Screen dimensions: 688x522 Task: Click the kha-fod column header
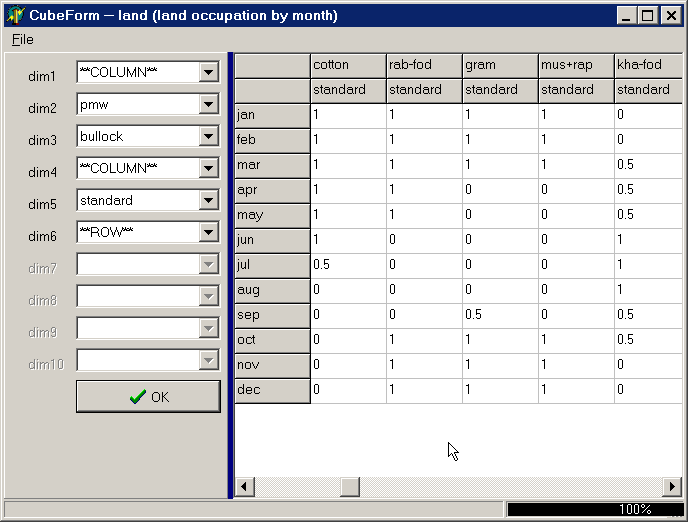tap(649, 65)
